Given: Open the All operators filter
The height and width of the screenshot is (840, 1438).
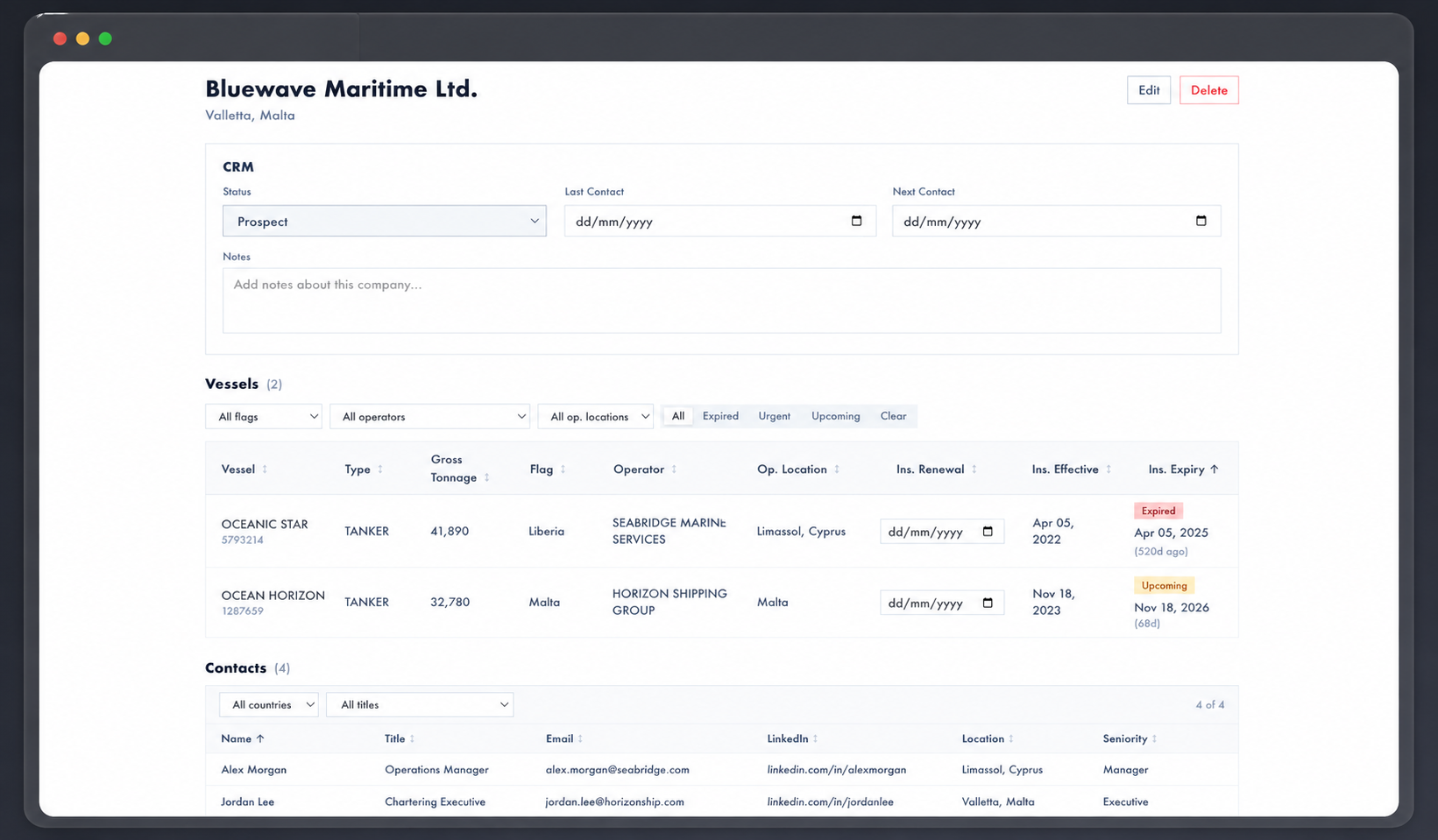Looking at the screenshot, I should [x=429, y=416].
